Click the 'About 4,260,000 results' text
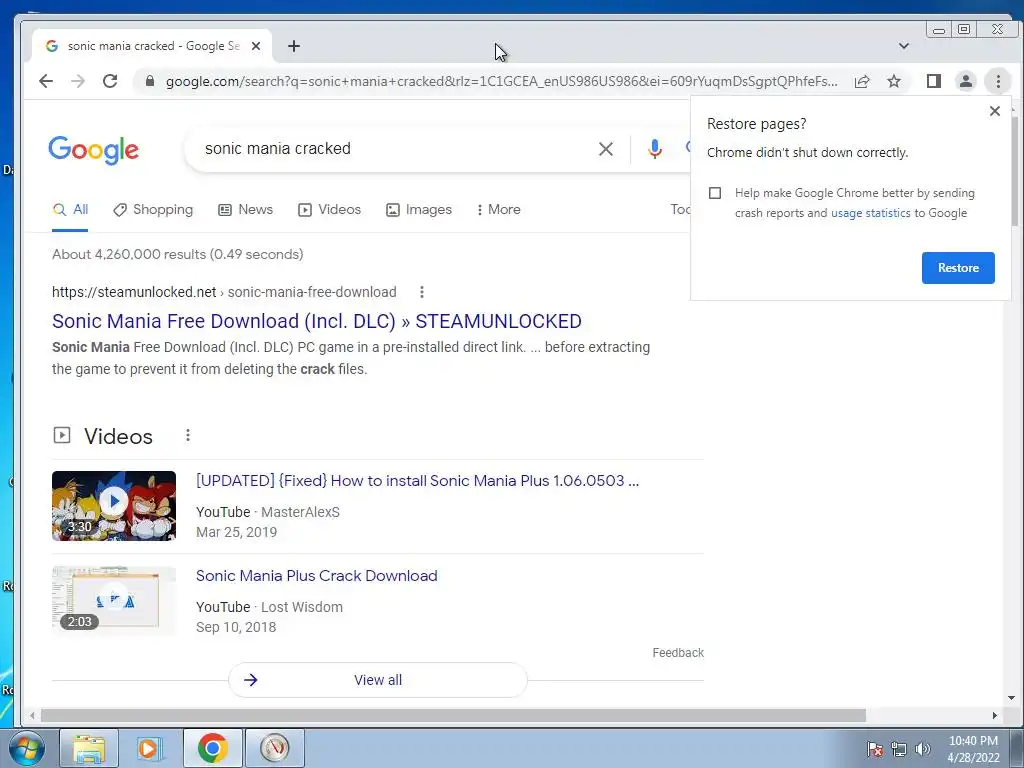The image size is (1024, 768). point(178,254)
